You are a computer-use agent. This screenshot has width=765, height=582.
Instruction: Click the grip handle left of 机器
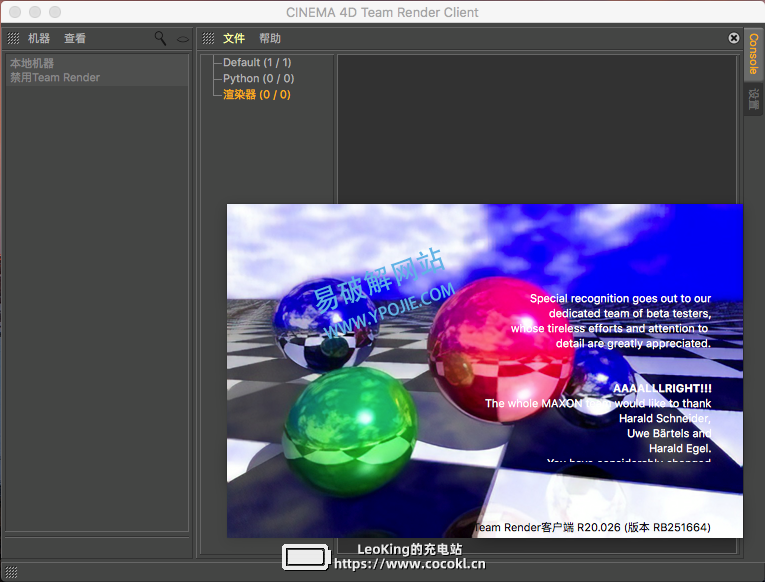point(14,38)
